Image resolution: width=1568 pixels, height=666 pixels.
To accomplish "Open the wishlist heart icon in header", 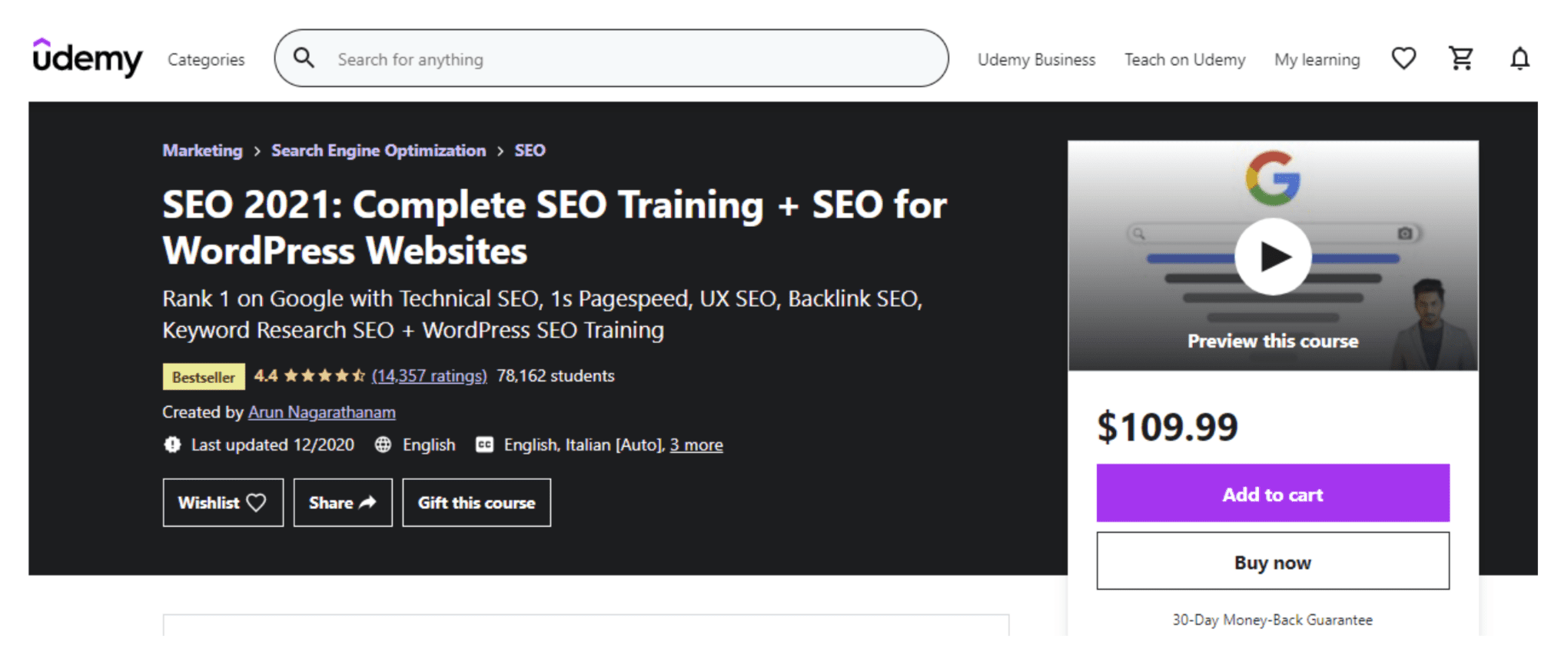I will [1404, 58].
